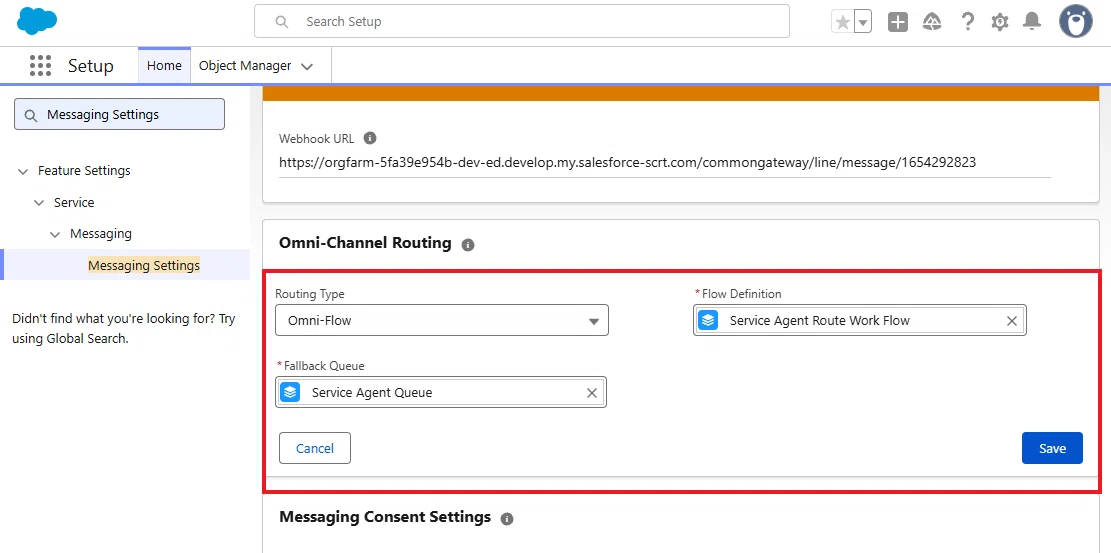Click the Setup app name label
Screen dimensions: 1111x553
click(x=91, y=65)
